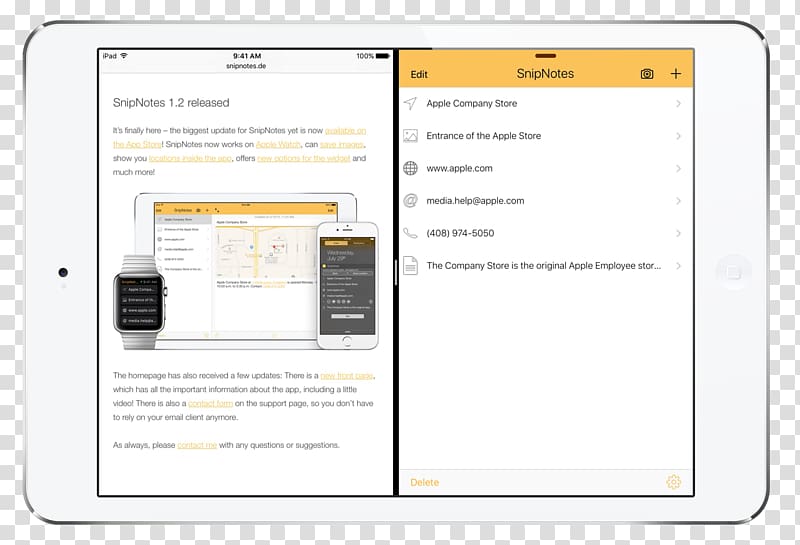The height and width of the screenshot is (545, 800).
Task: Click globe icon beside www.apple.com
Action: pyautogui.click(x=410, y=168)
